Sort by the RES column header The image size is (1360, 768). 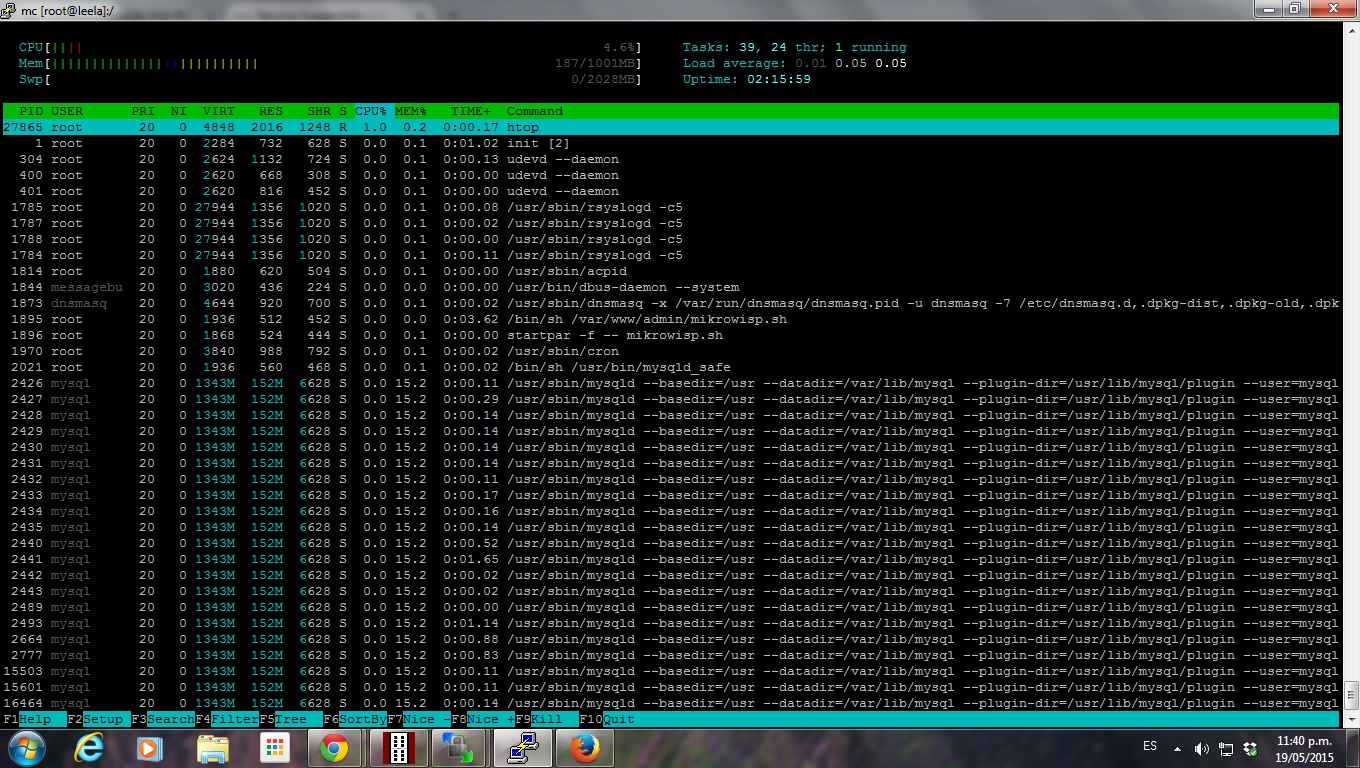click(x=271, y=111)
